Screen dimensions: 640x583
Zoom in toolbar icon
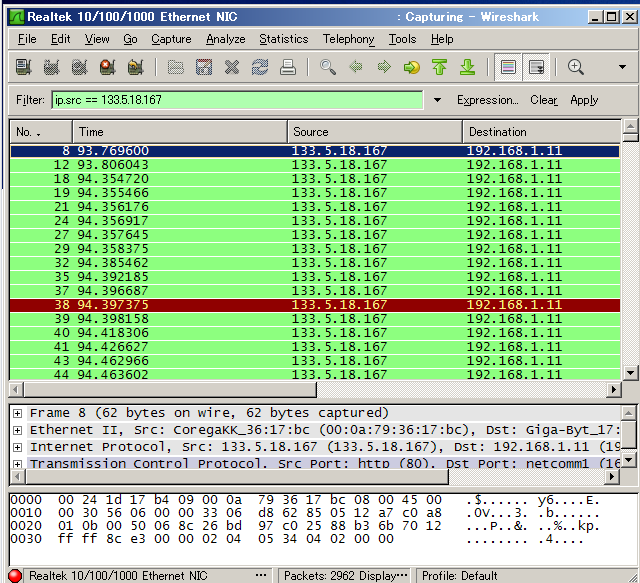point(576,67)
